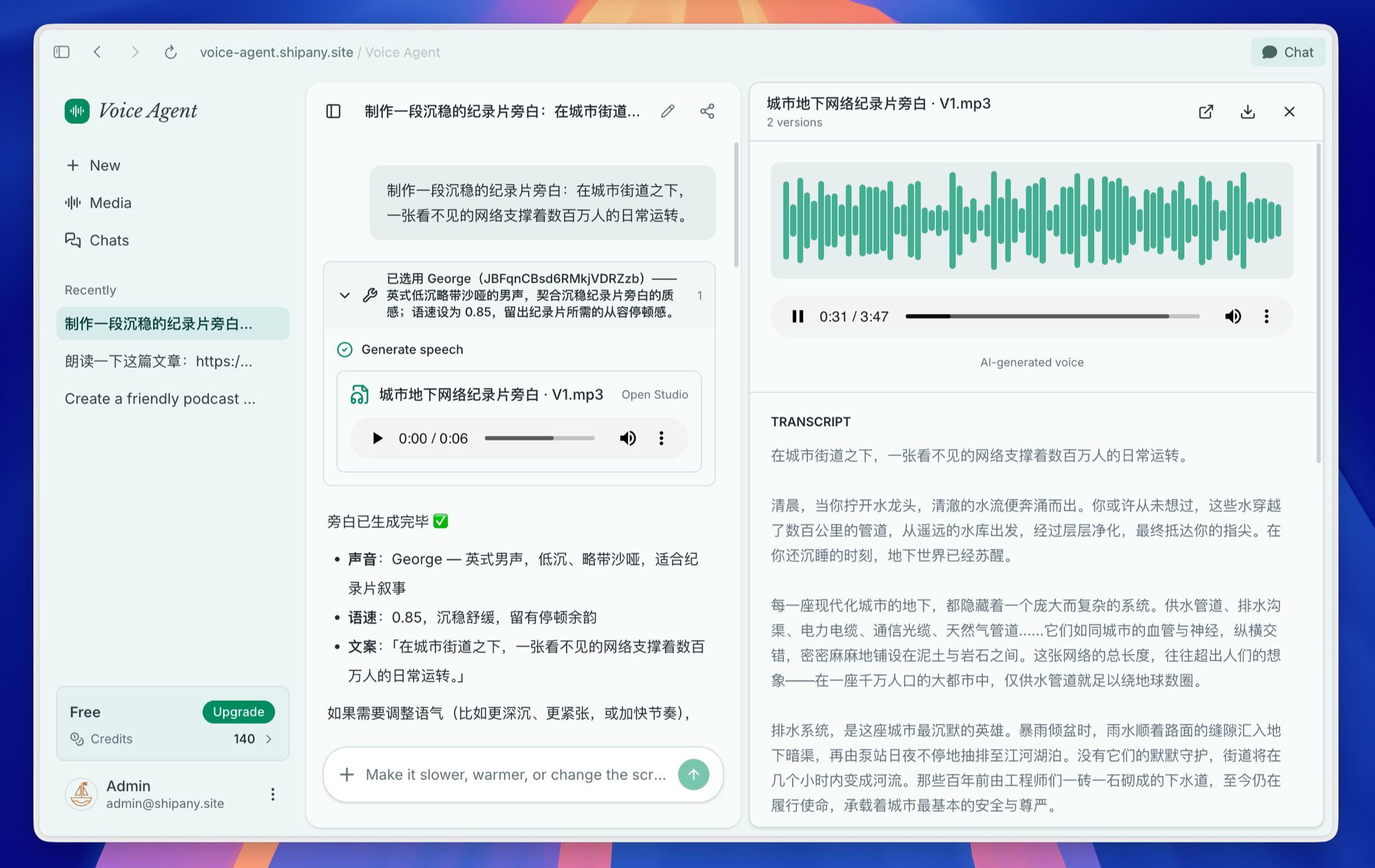This screenshot has height=868, width=1375.
Task: Click the user prompt message bubble
Action: [543, 203]
